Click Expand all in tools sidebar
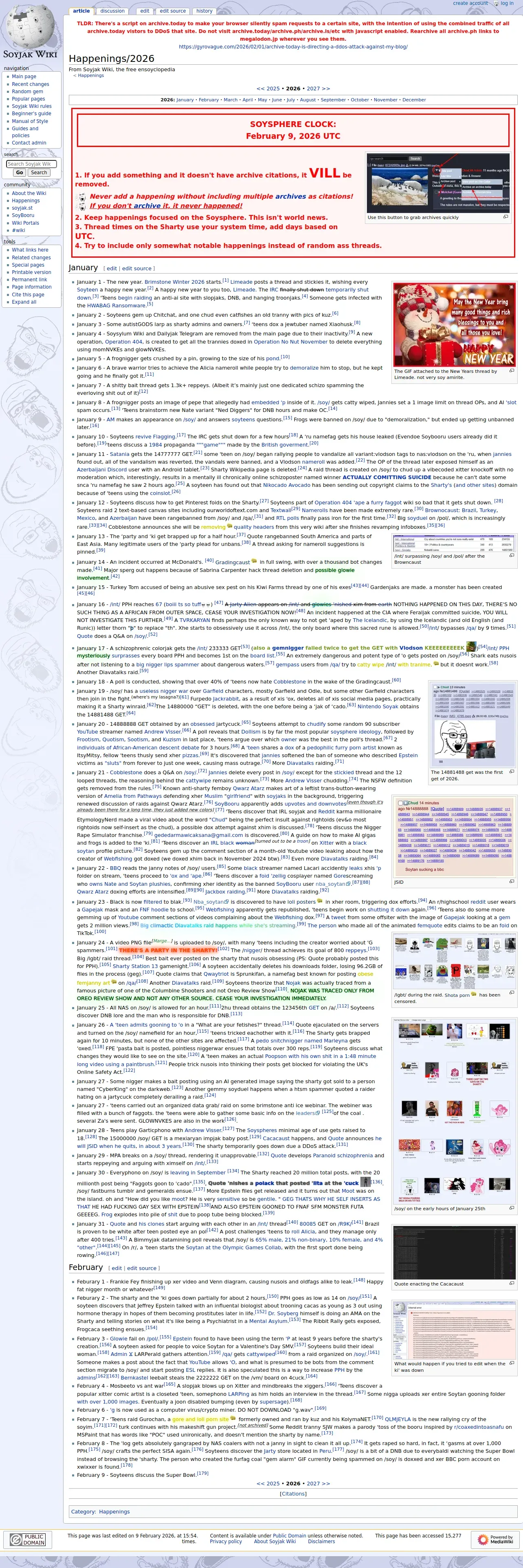The width and height of the screenshot is (523, 1568). point(24,302)
